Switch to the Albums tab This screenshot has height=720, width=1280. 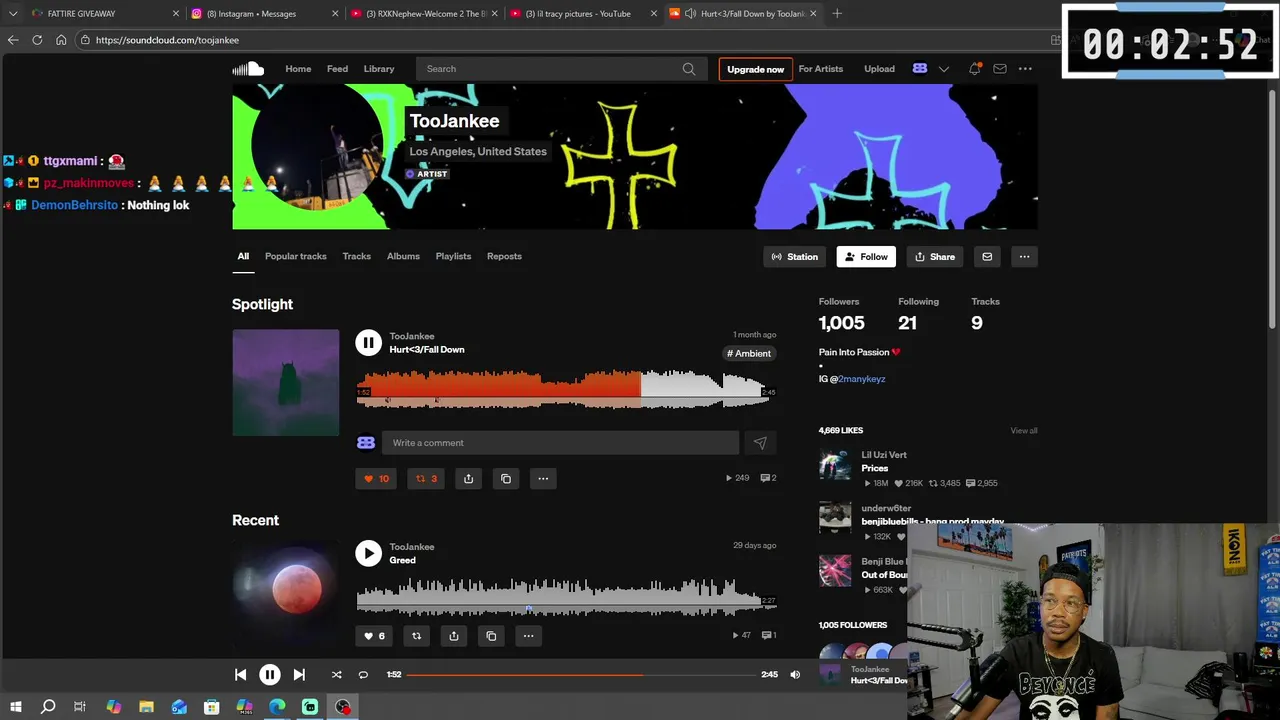click(403, 256)
